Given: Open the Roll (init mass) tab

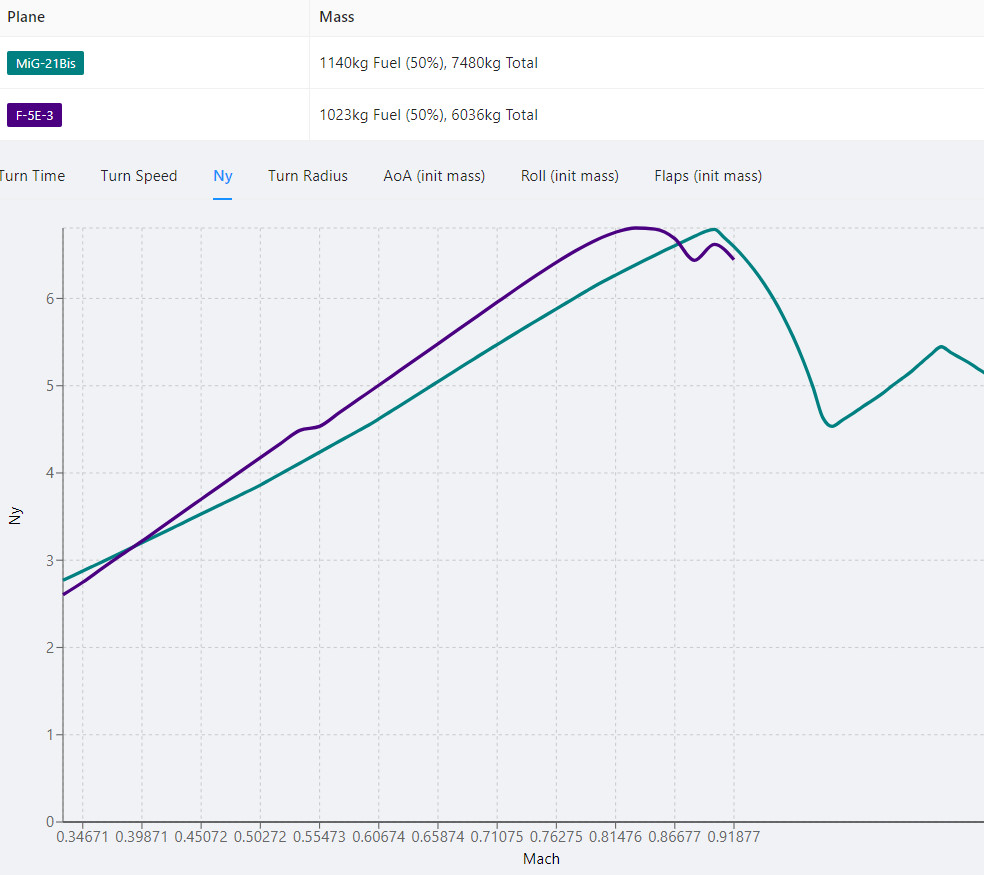Looking at the screenshot, I should point(570,176).
